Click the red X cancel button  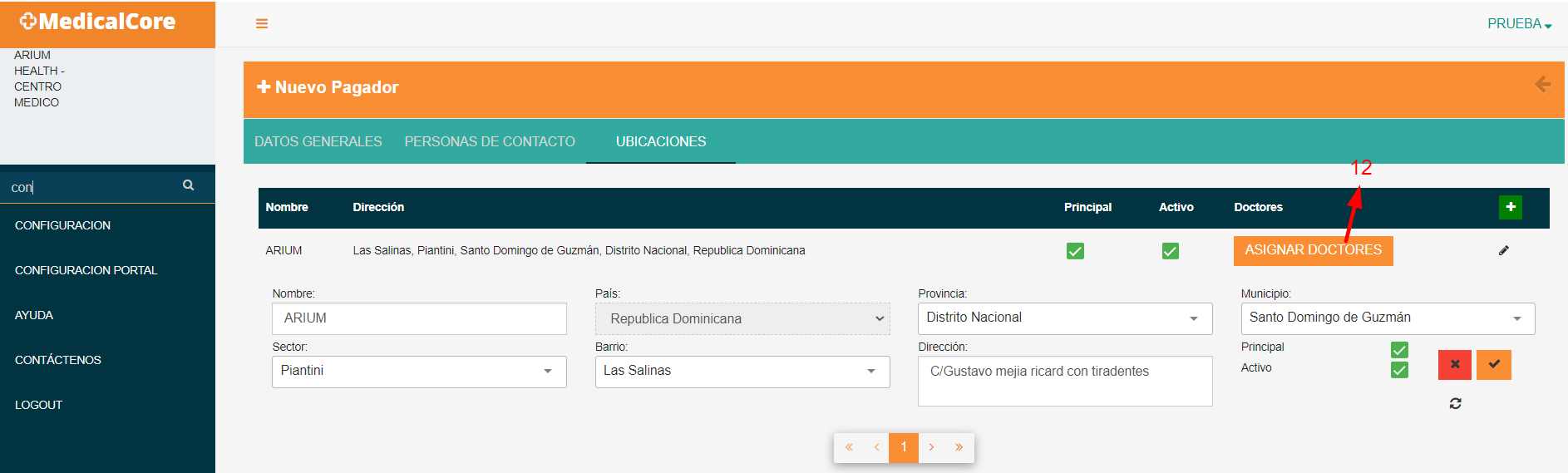1455,364
